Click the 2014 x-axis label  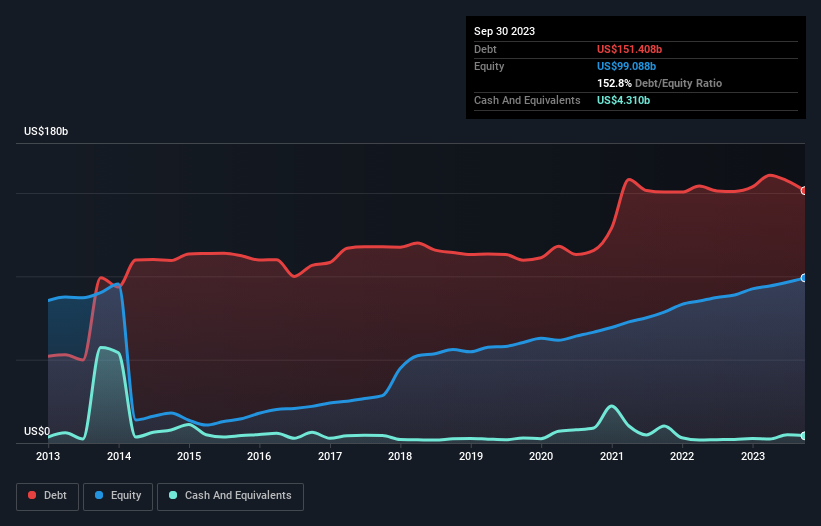coord(119,456)
